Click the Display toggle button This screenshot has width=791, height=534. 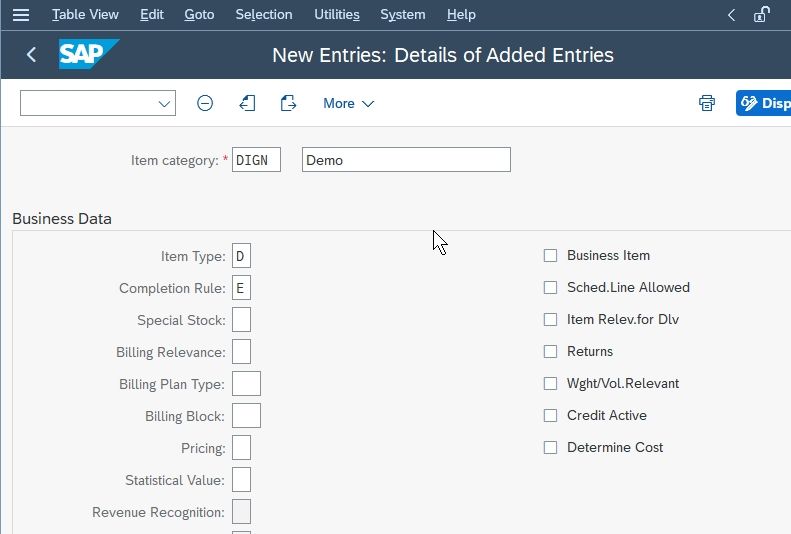(x=763, y=103)
